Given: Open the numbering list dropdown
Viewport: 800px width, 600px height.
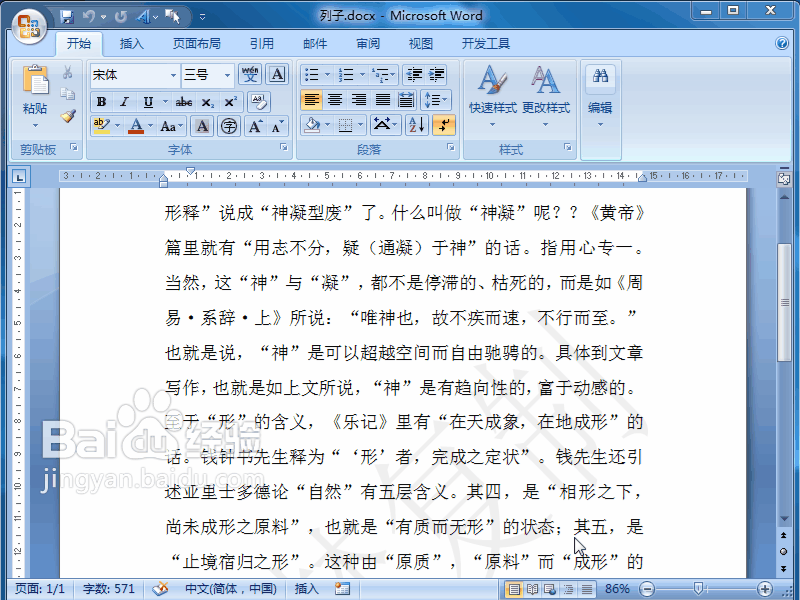Looking at the screenshot, I should click(362, 75).
